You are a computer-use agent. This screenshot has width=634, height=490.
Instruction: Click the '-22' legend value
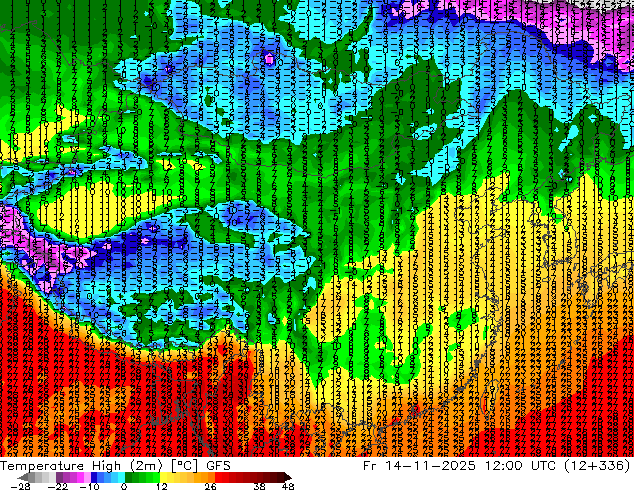[57, 486]
